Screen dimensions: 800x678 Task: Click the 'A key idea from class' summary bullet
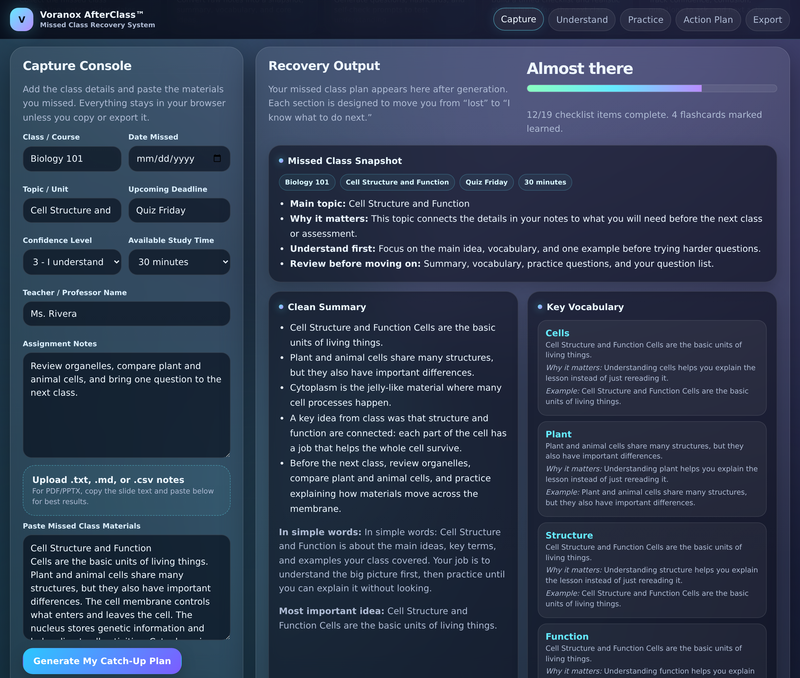(398, 433)
